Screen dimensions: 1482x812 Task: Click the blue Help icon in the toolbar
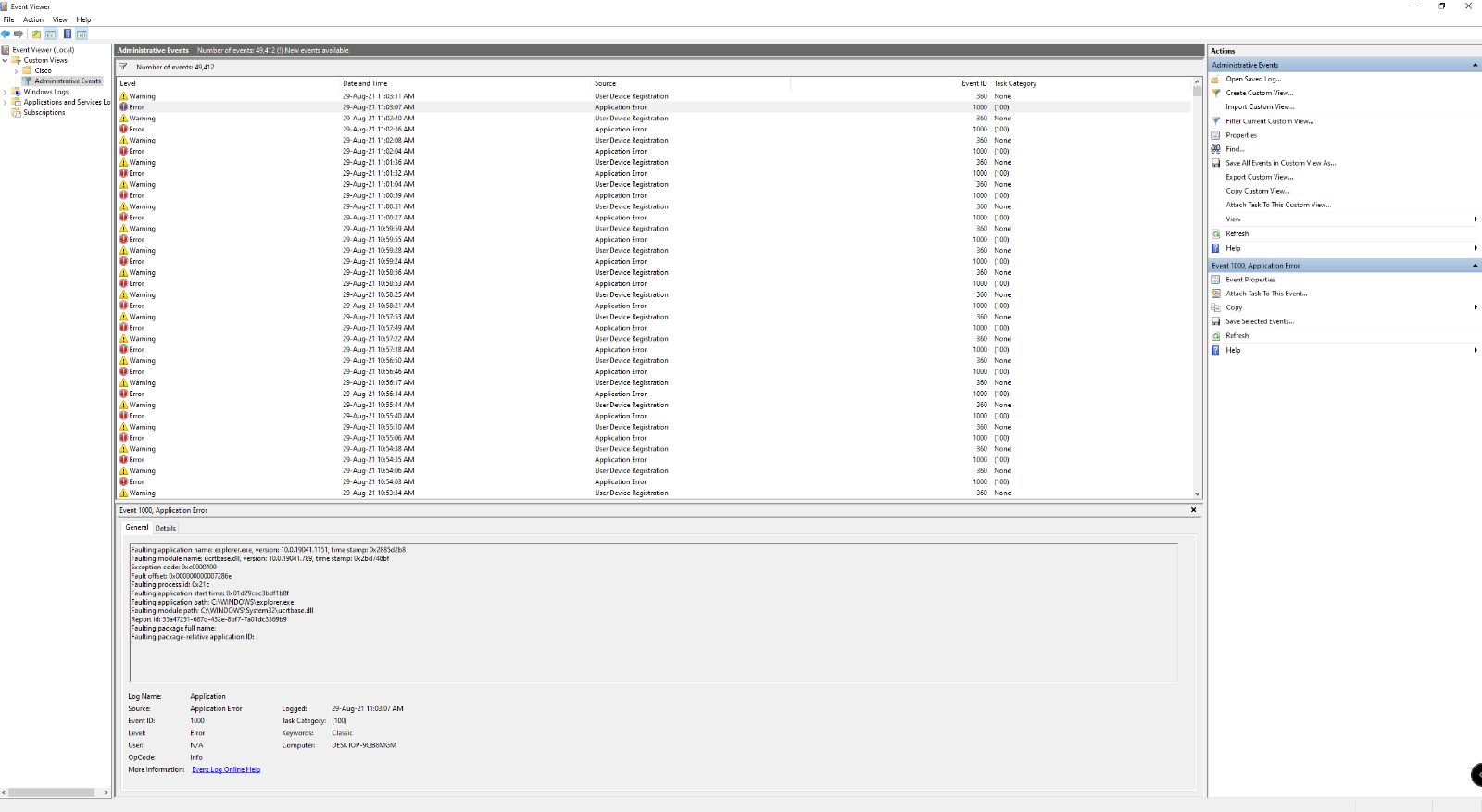[68, 34]
